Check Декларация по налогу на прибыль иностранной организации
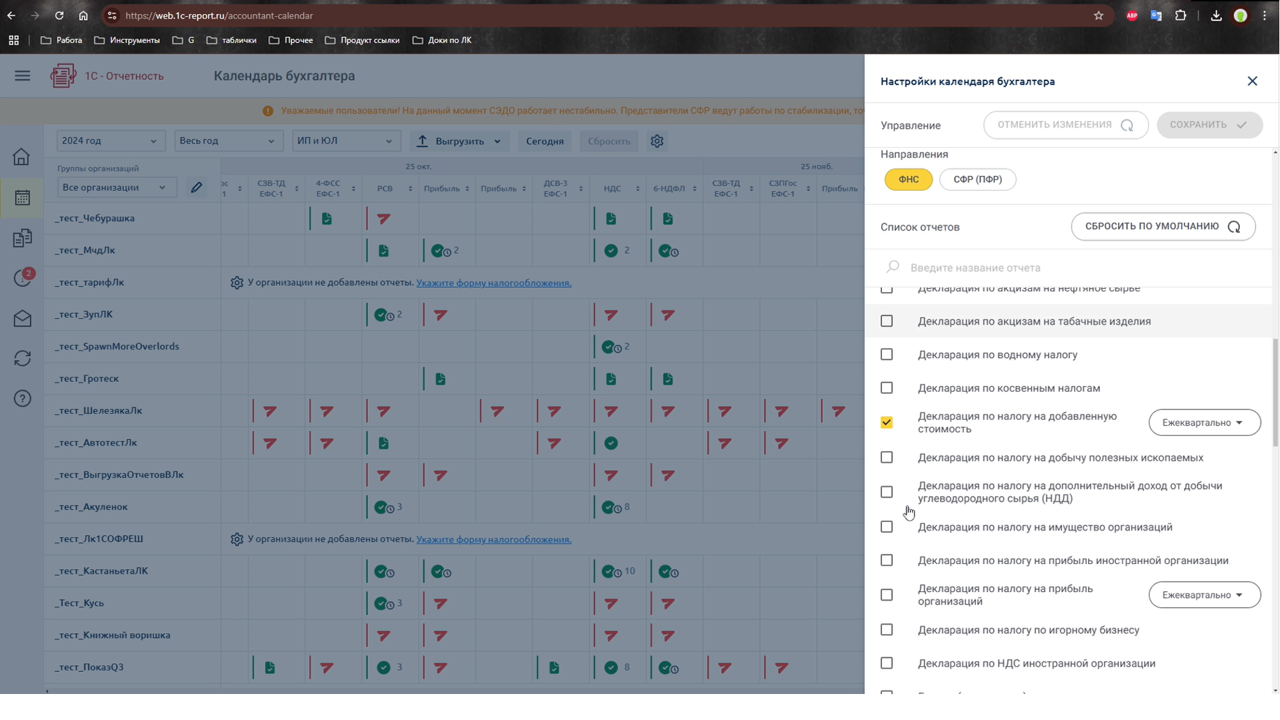Viewport: 1280px width, 720px height. click(886, 560)
